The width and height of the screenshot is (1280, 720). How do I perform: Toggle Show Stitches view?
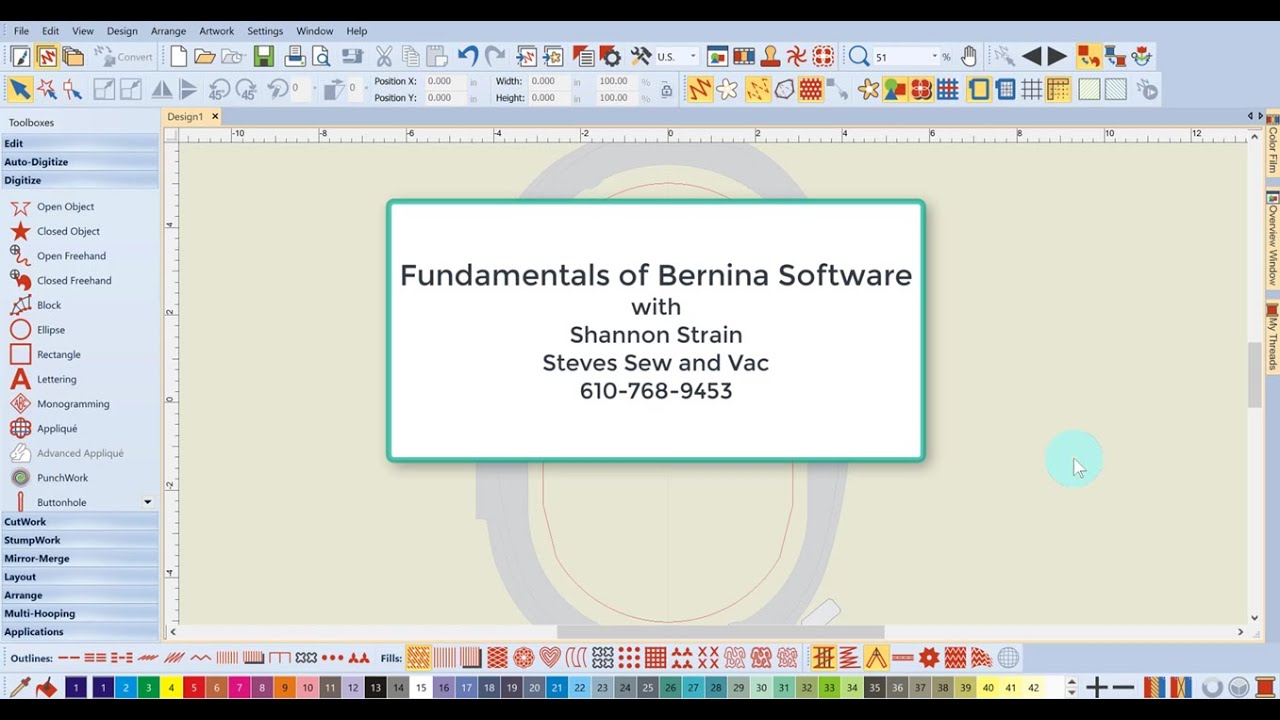(699, 90)
